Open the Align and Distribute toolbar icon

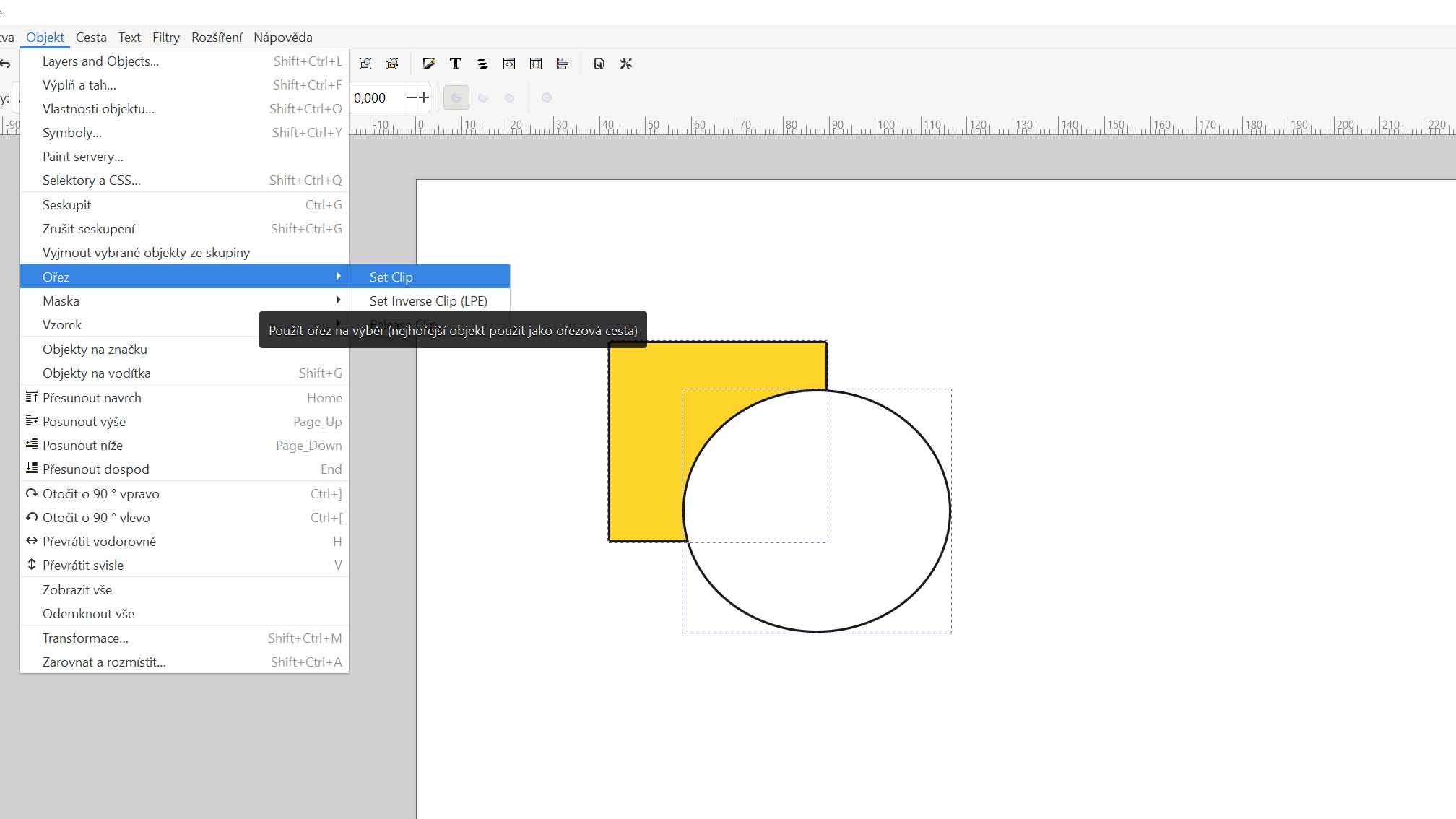563,64
